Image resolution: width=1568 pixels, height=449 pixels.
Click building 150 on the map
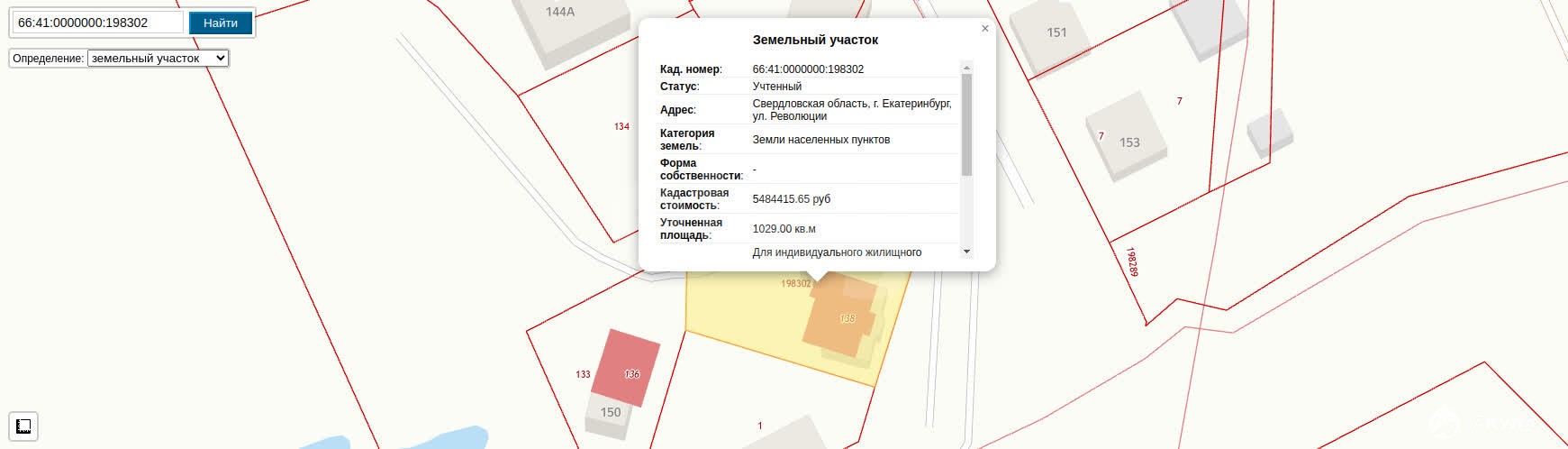[611, 413]
